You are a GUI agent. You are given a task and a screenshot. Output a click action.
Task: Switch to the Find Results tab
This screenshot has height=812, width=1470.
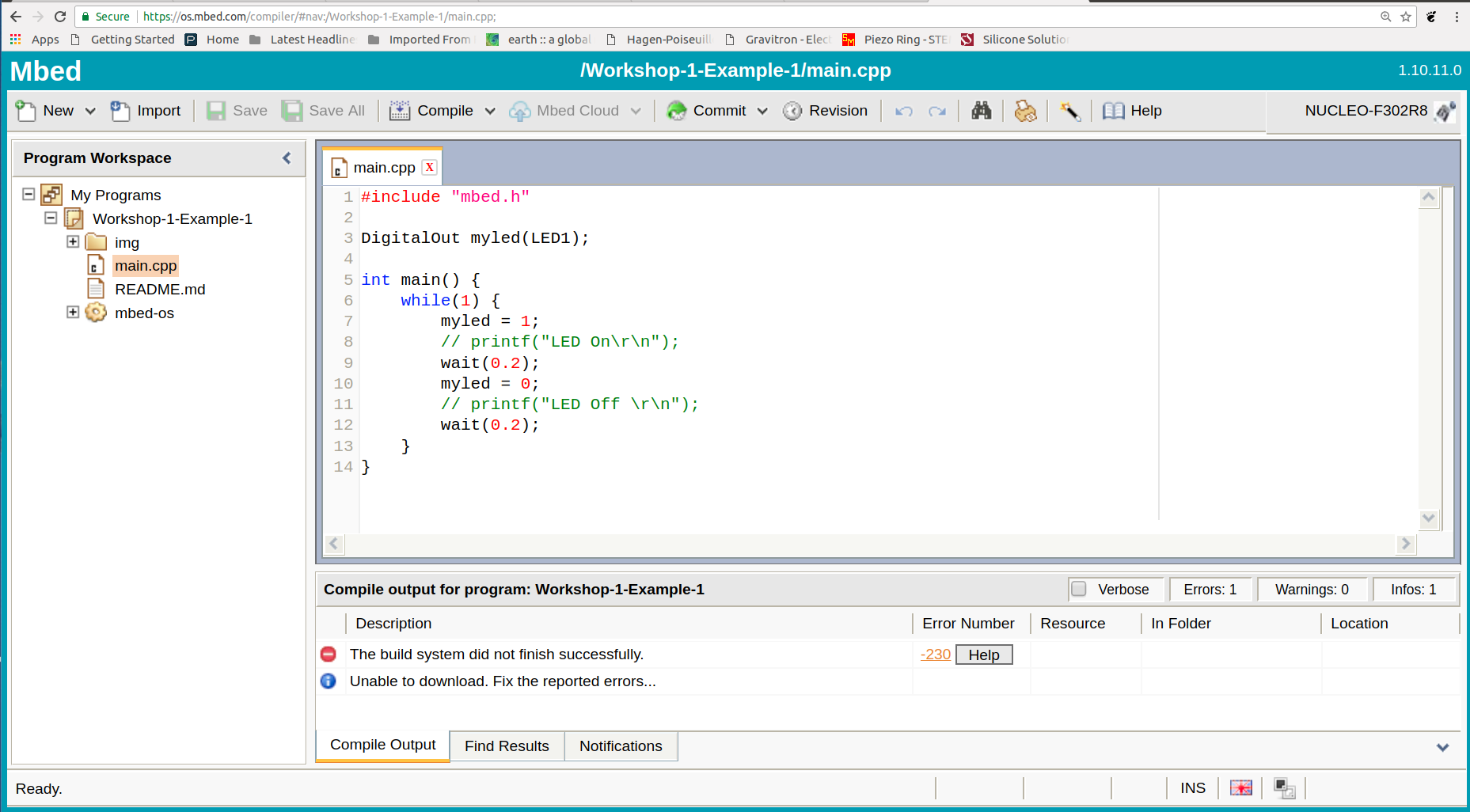[x=507, y=746]
